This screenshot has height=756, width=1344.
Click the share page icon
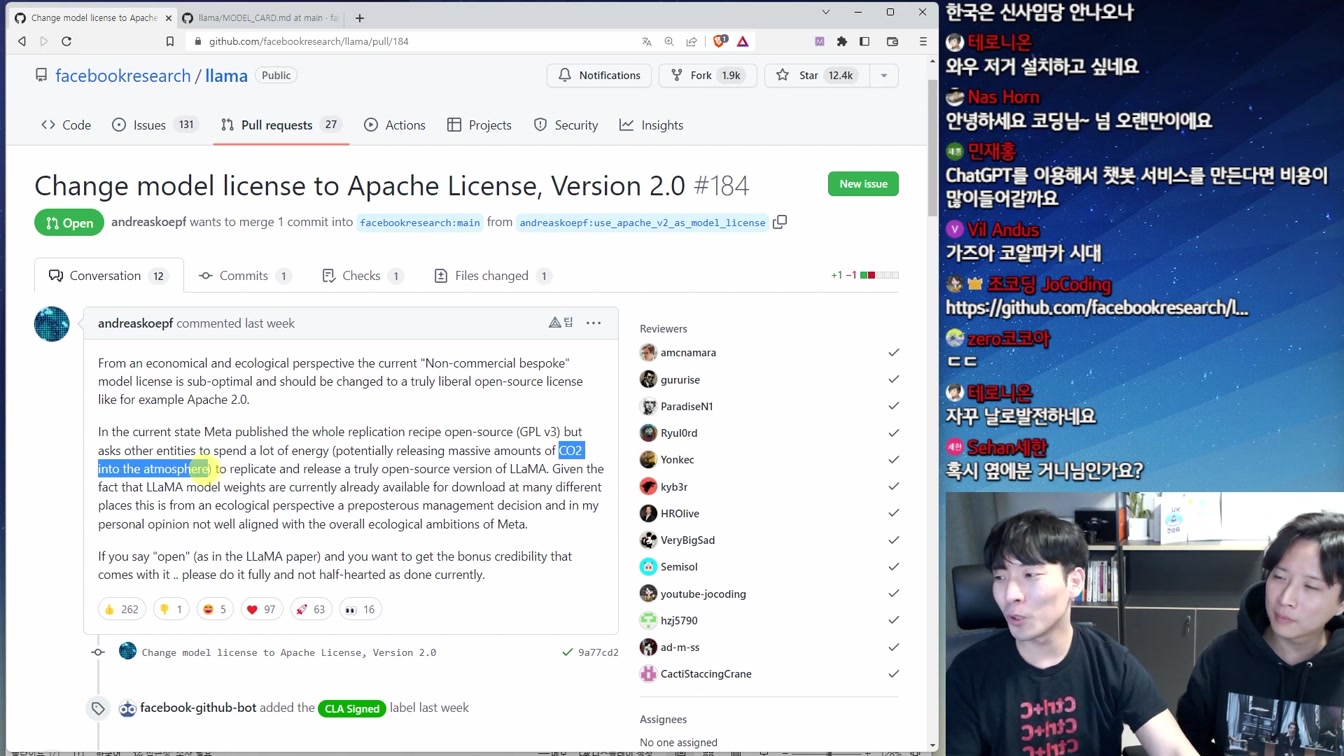point(691,42)
